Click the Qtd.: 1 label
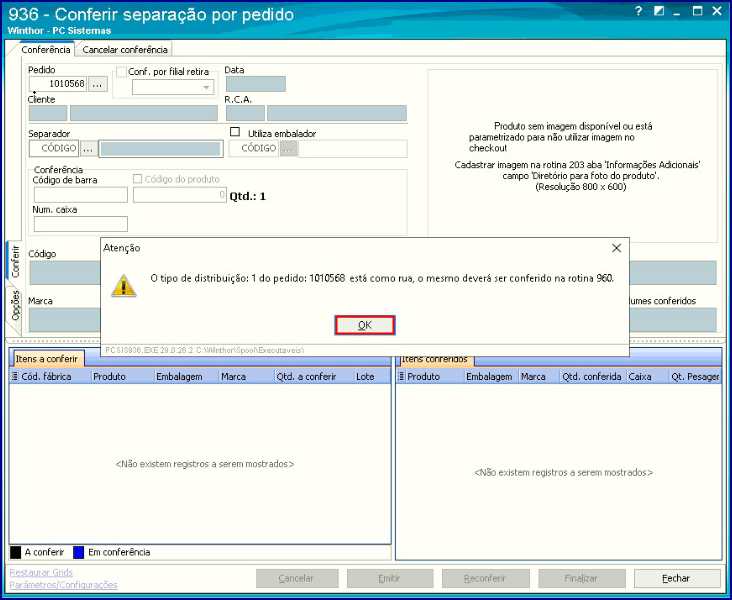The height and width of the screenshot is (600, 732). coord(247,196)
